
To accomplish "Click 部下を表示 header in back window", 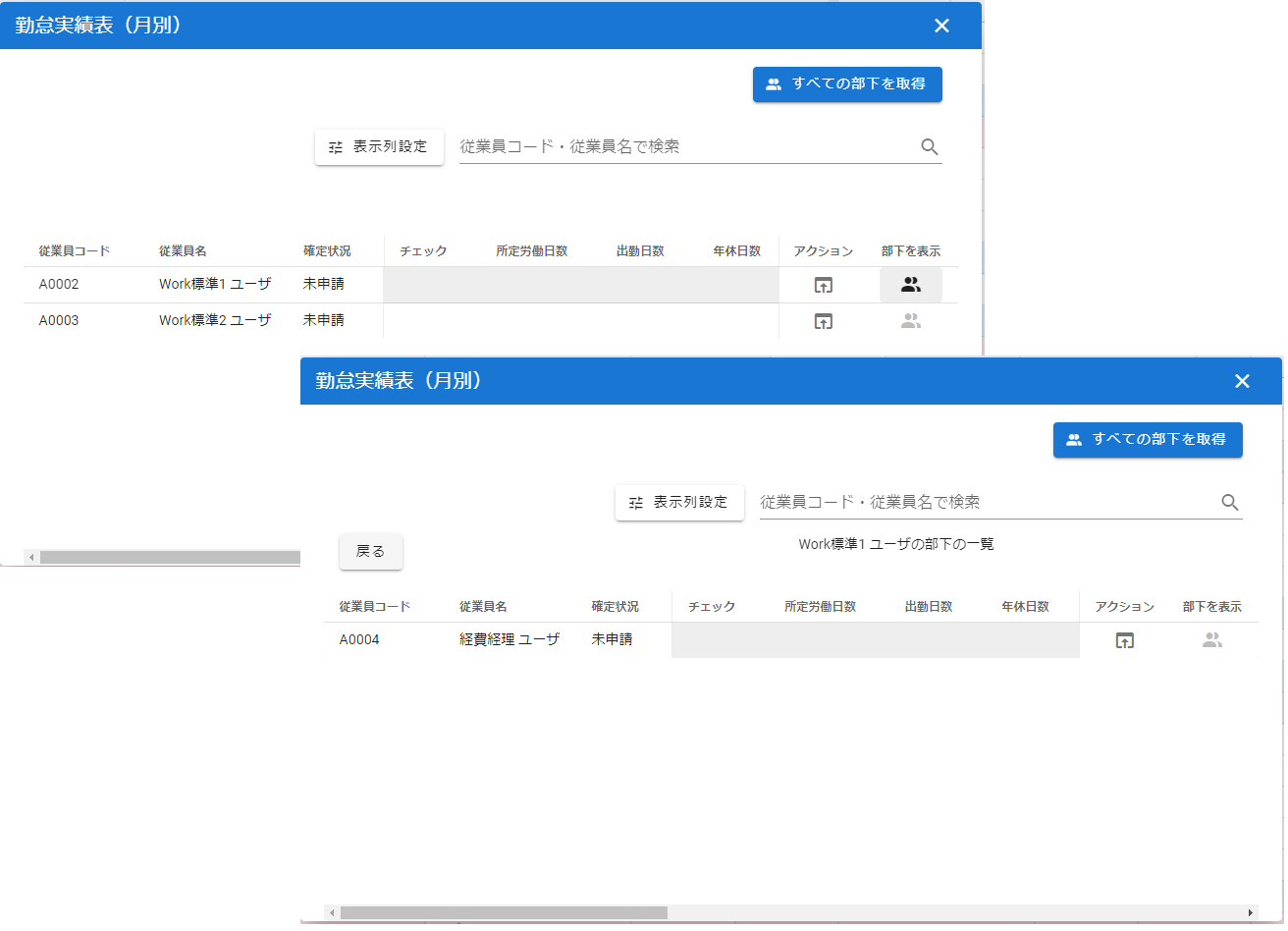I will pos(911,251).
